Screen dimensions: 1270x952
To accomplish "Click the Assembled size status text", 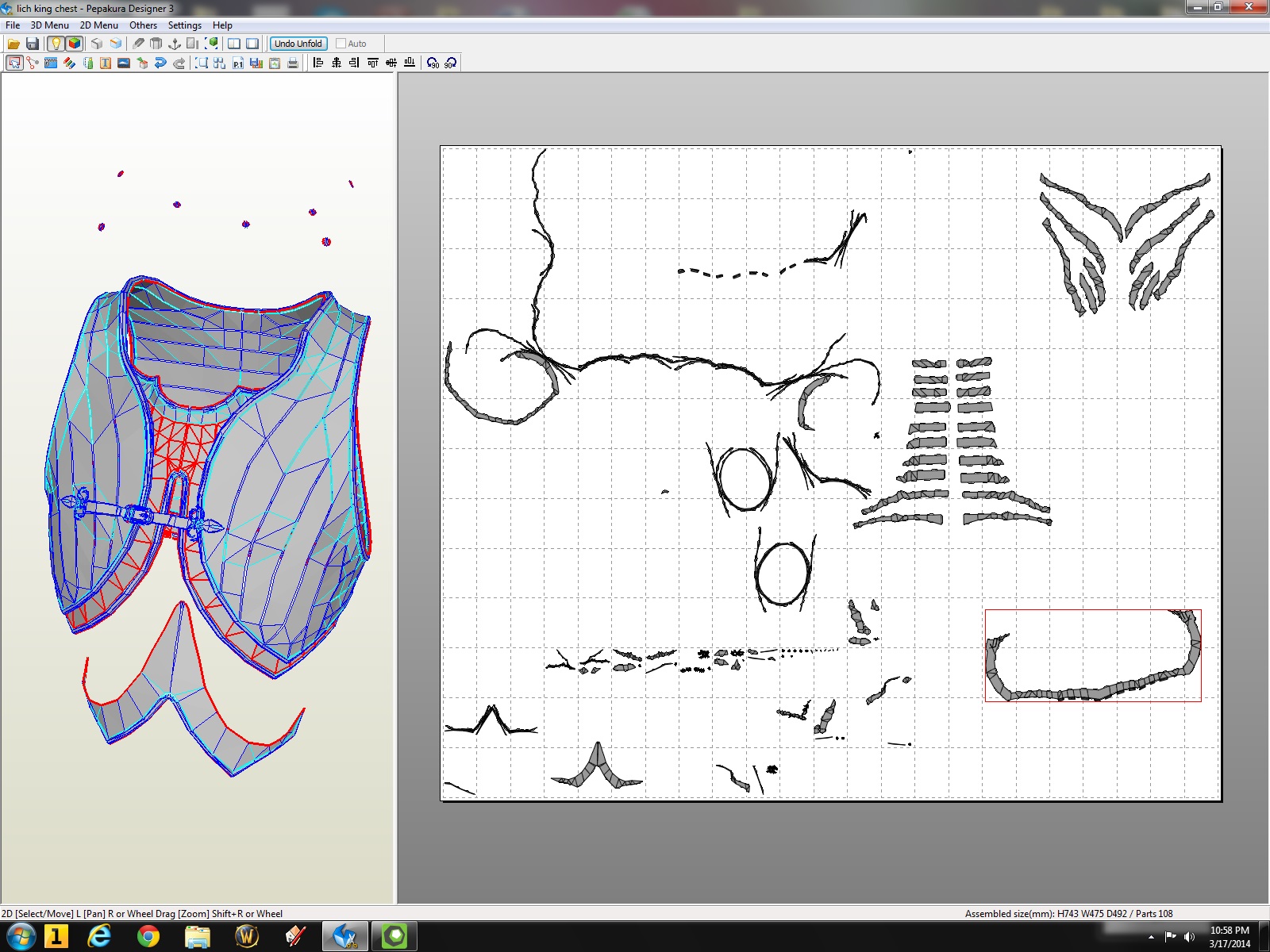I will (1068, 914).
